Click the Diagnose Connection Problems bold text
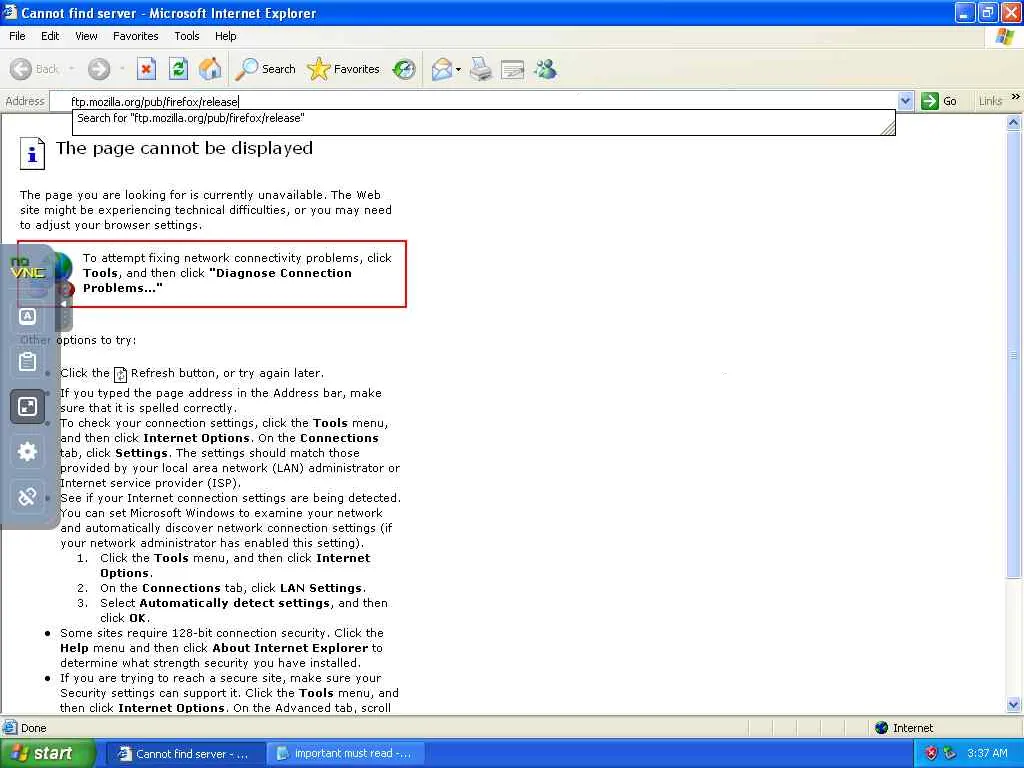 (x=217, y=280)
